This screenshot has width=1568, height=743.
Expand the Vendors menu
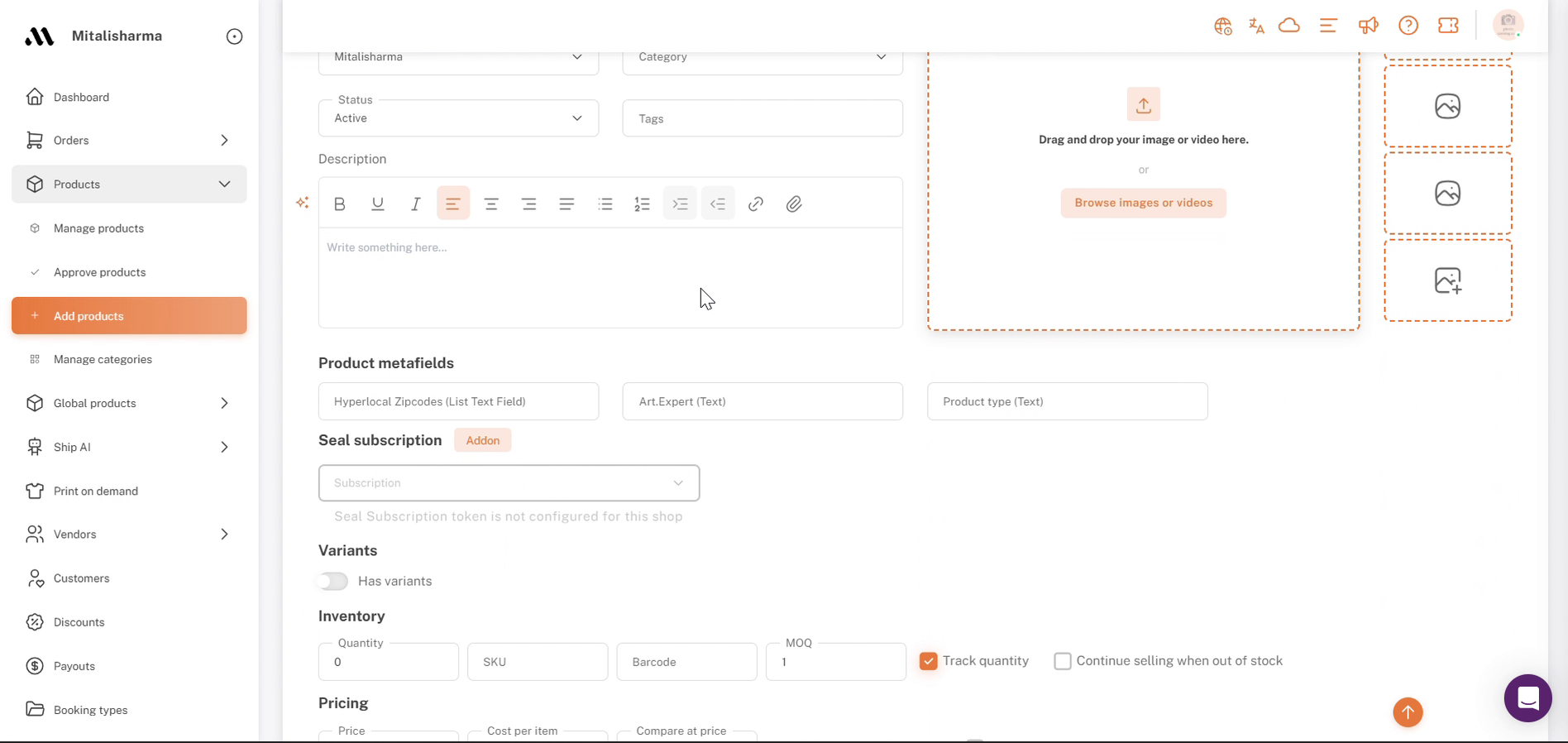[x=129, y=534]
